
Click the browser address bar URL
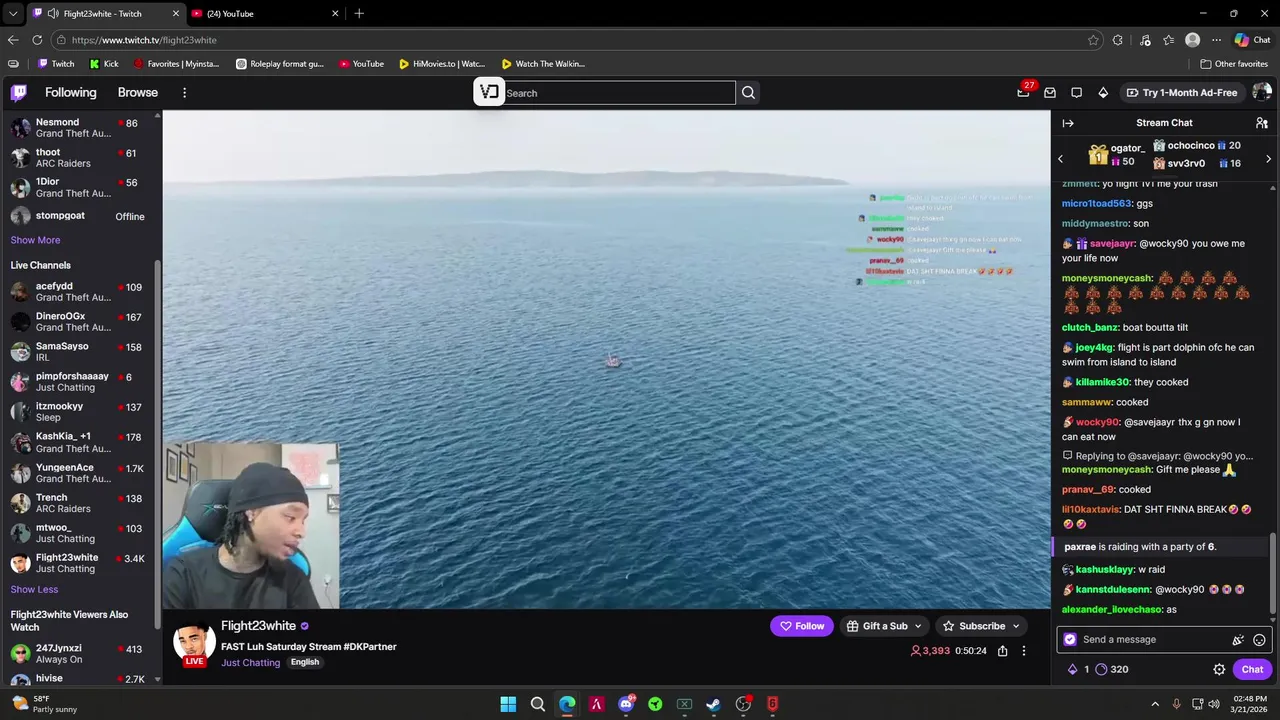(x=144, y=40)
